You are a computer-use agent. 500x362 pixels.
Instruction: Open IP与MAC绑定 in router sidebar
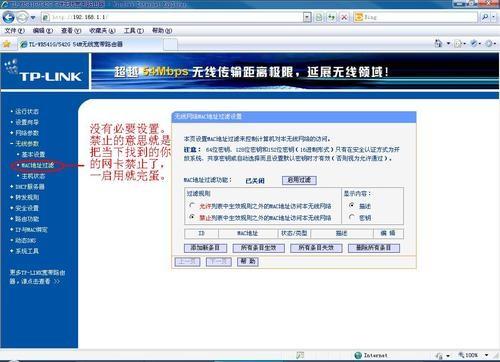coord(31,230)
